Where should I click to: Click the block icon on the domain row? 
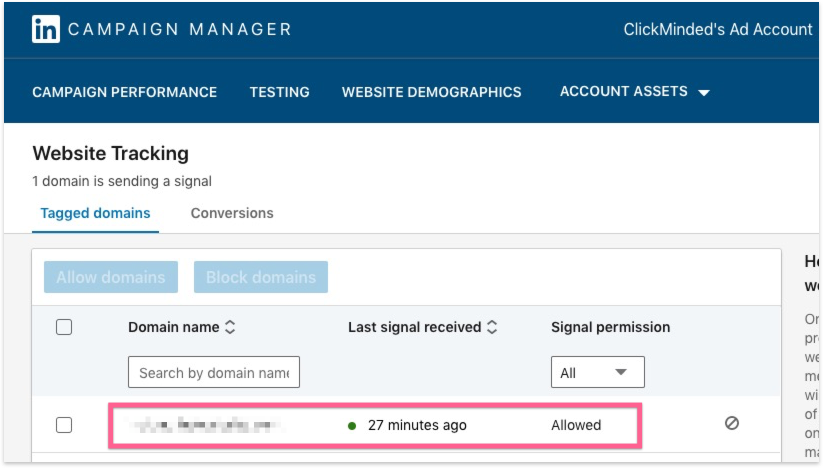point(732,424)
